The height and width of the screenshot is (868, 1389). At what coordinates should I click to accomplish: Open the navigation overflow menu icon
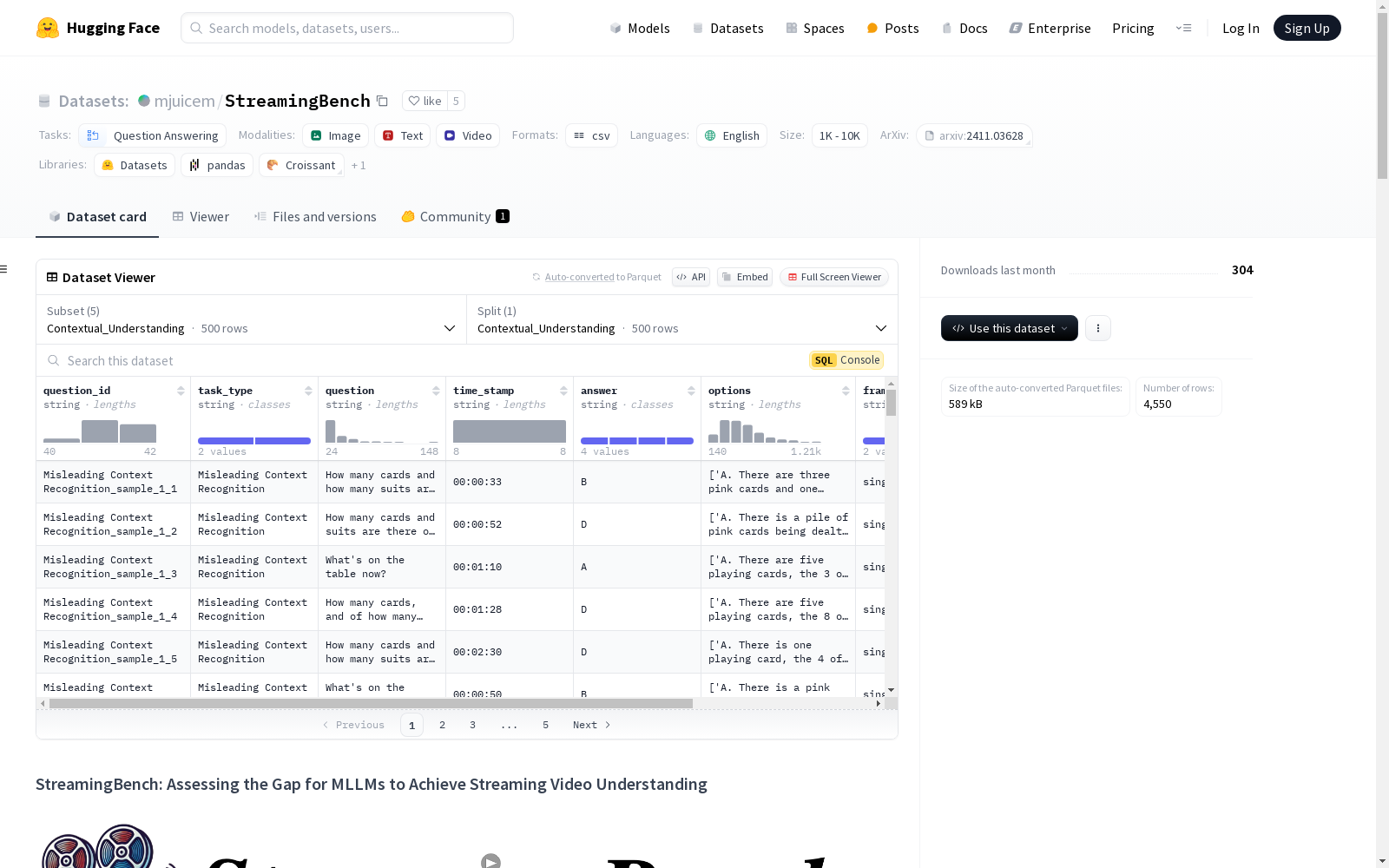[1183, 28]
